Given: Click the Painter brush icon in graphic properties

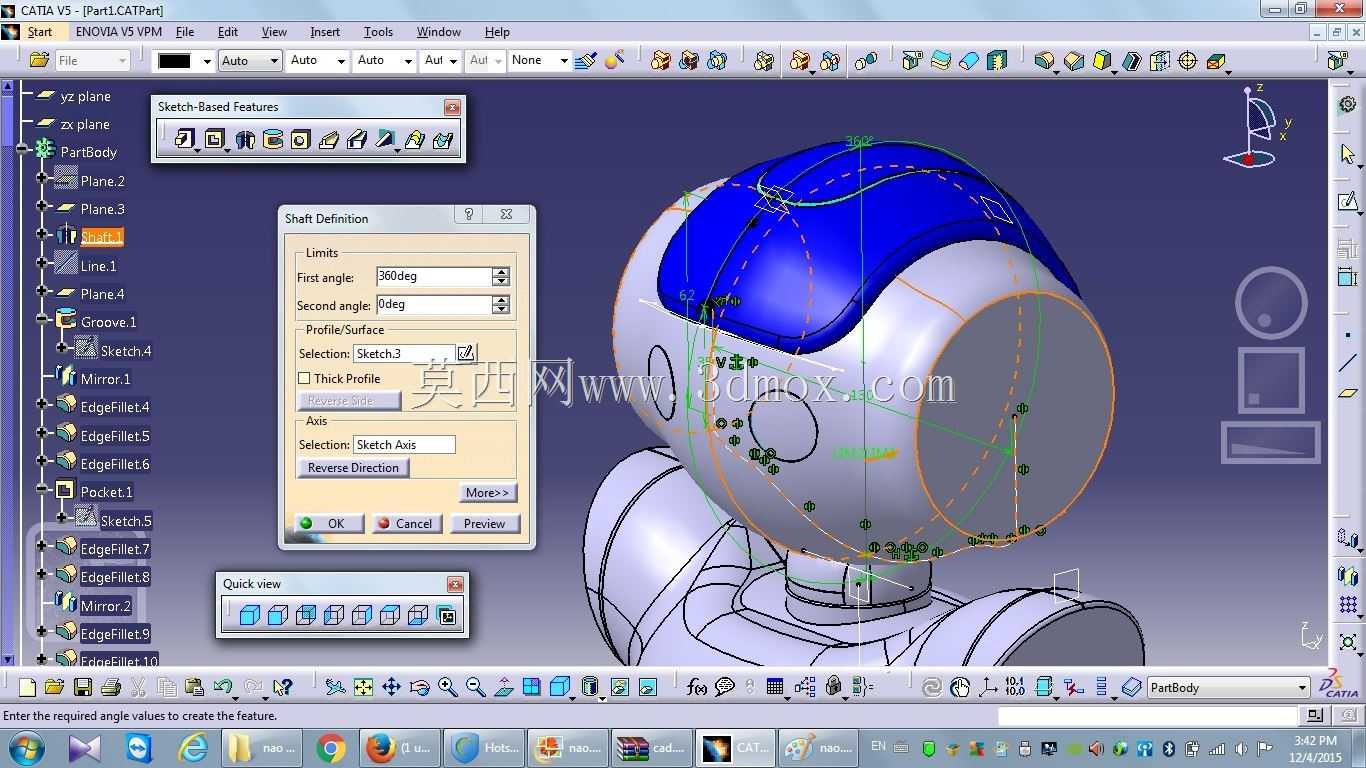Looking at the screenshot, I should (586, 61).
